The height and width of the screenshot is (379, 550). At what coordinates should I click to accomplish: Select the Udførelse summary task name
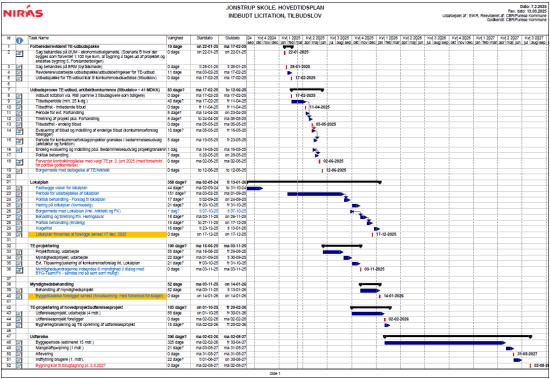coord(39,337)
